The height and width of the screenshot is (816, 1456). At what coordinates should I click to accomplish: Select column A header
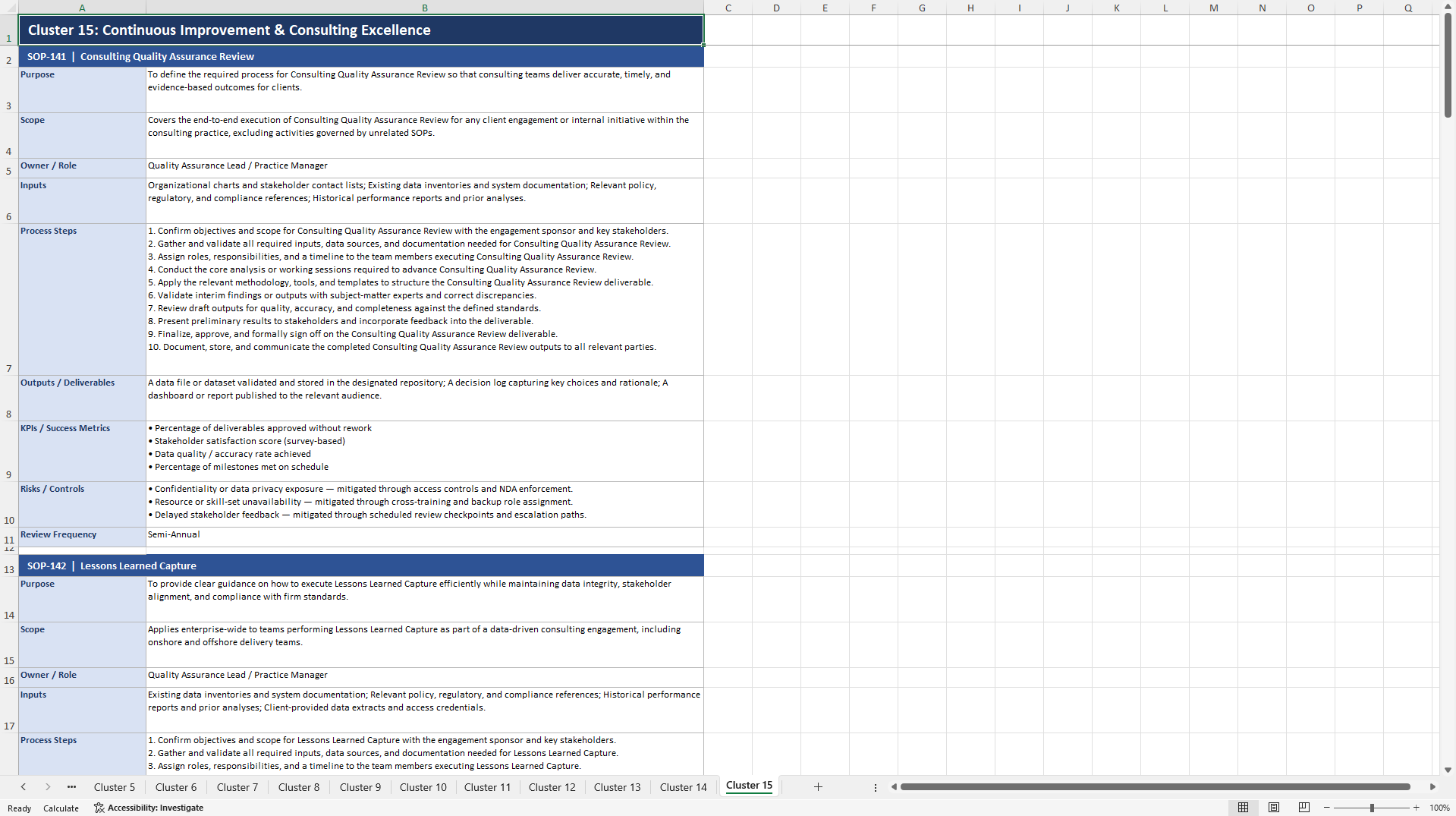point(82,8)
